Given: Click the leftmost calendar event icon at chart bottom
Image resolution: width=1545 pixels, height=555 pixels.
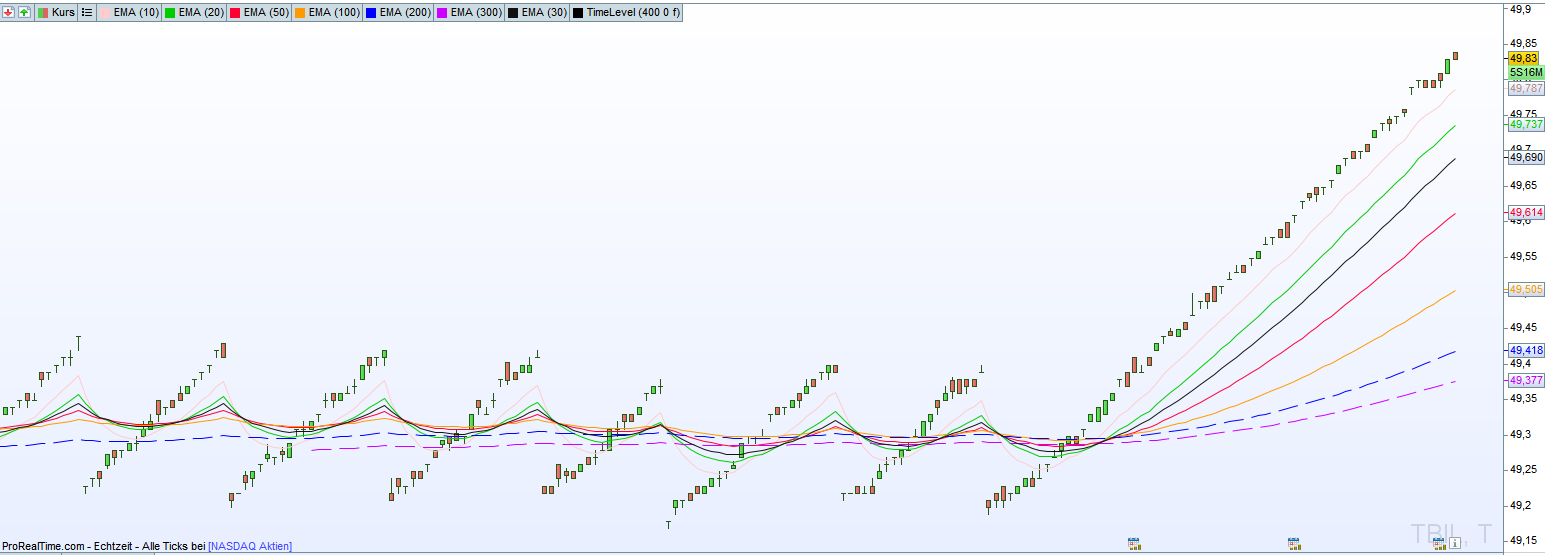Looking at the screenshot, I should pos(1134,543).
